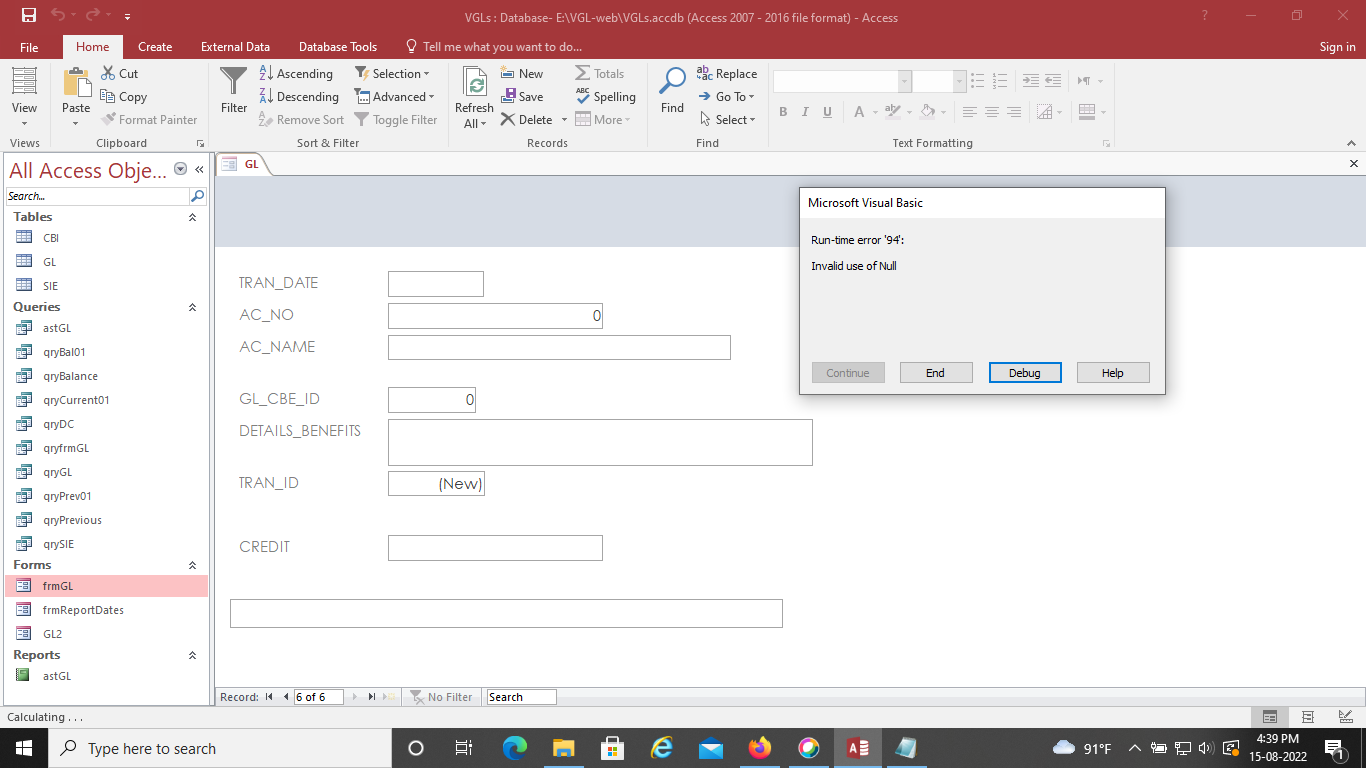1366x768 pixels.
Task: Collapse the Tables group
Action: tap(192, 217)
